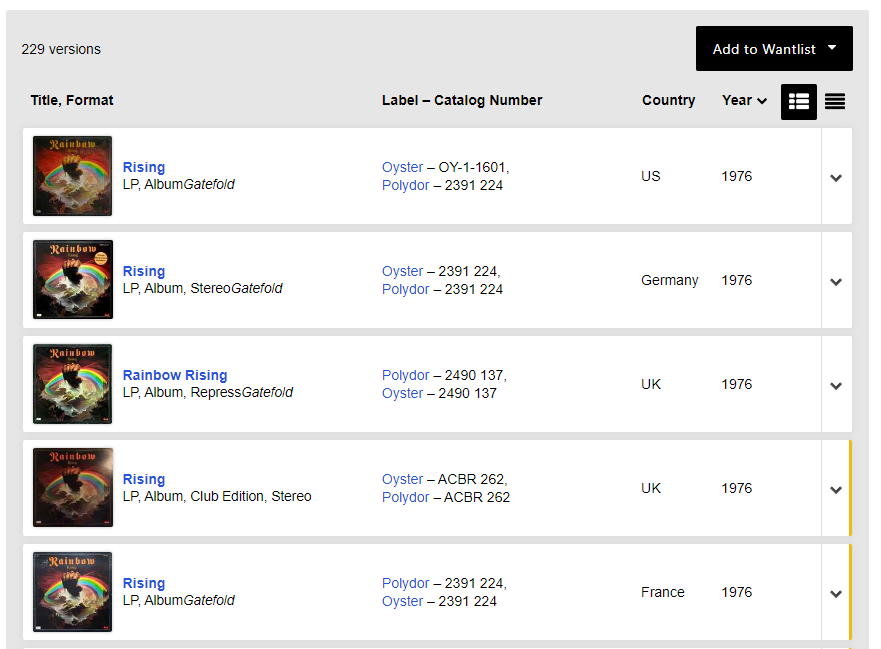This screenshot has height=649, width=881.
Task: Expand the UK Rainbow Rising row
Action: [x=836, y=384]
